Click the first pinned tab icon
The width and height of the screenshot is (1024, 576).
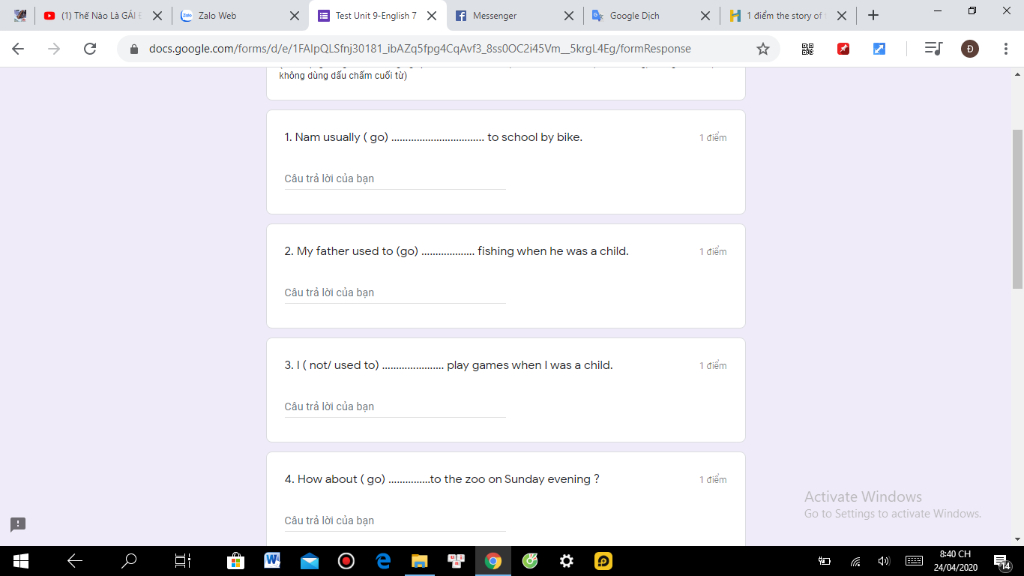pos(20,16)
